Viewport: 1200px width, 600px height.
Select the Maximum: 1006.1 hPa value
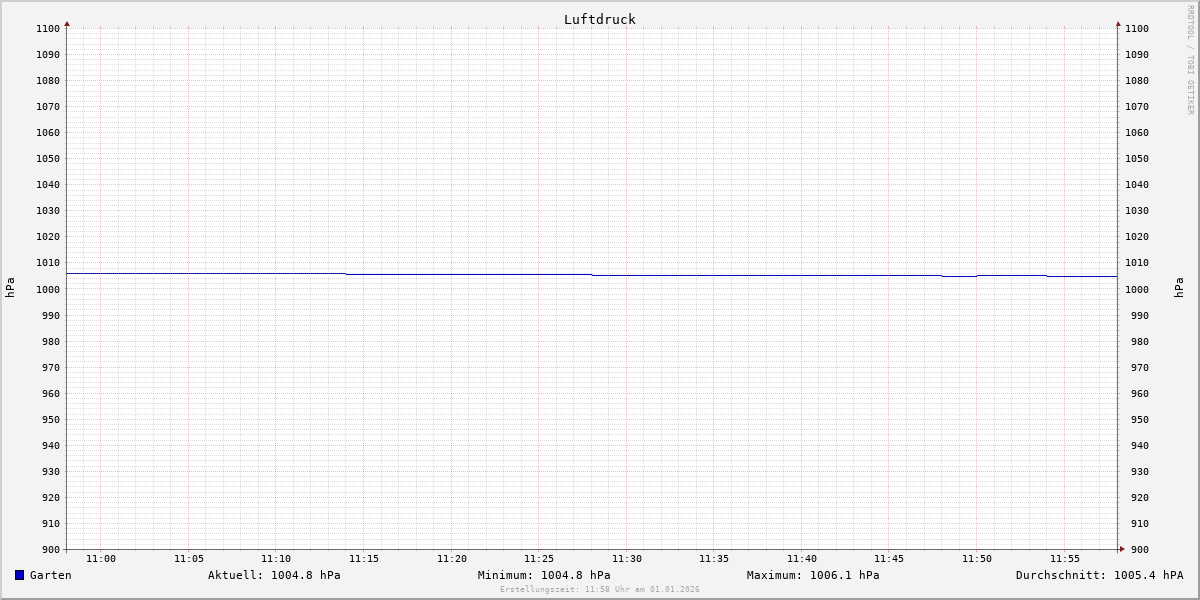point(813,575)
